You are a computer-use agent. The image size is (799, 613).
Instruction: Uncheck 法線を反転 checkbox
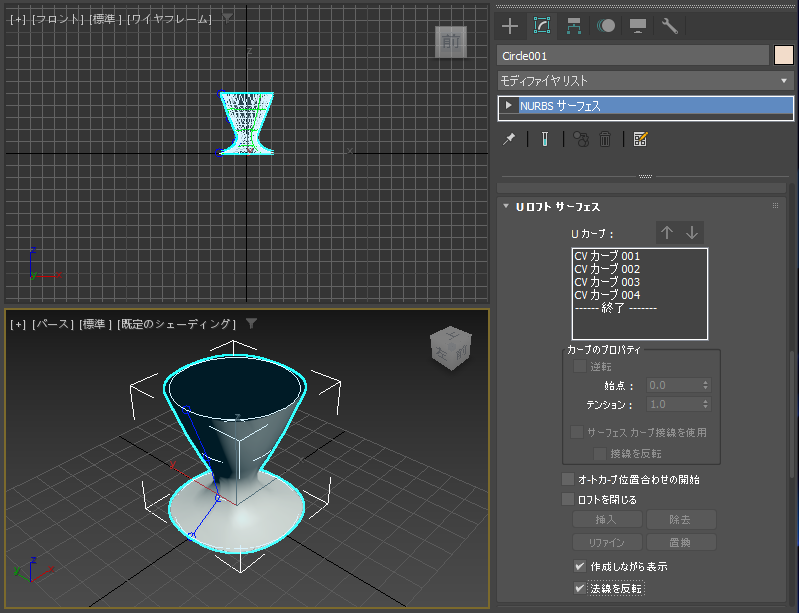tap(580, 589)
